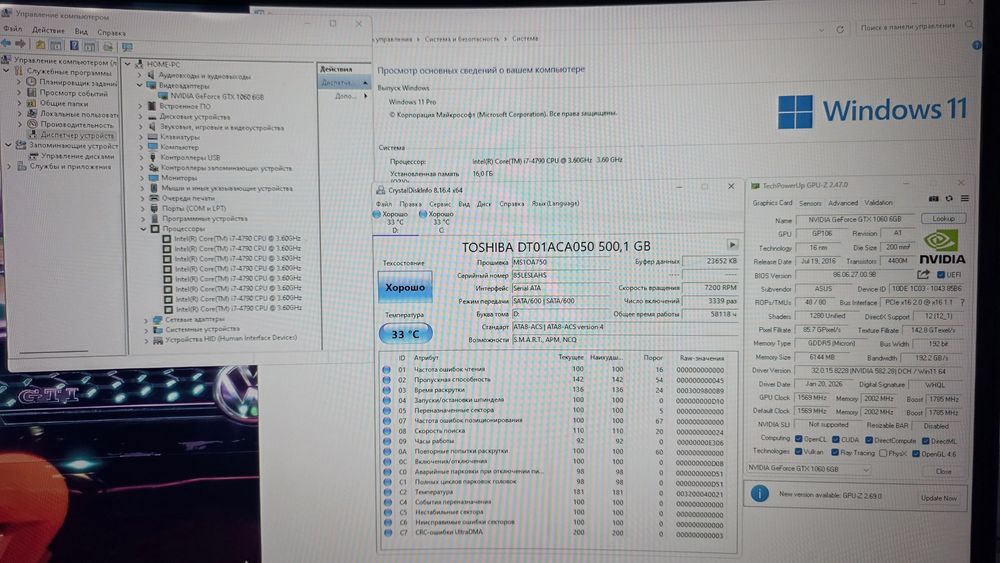Click the refresh icon in Control Panel address bar
This screenshot has width=1000, height=563.
pos(840,29)
